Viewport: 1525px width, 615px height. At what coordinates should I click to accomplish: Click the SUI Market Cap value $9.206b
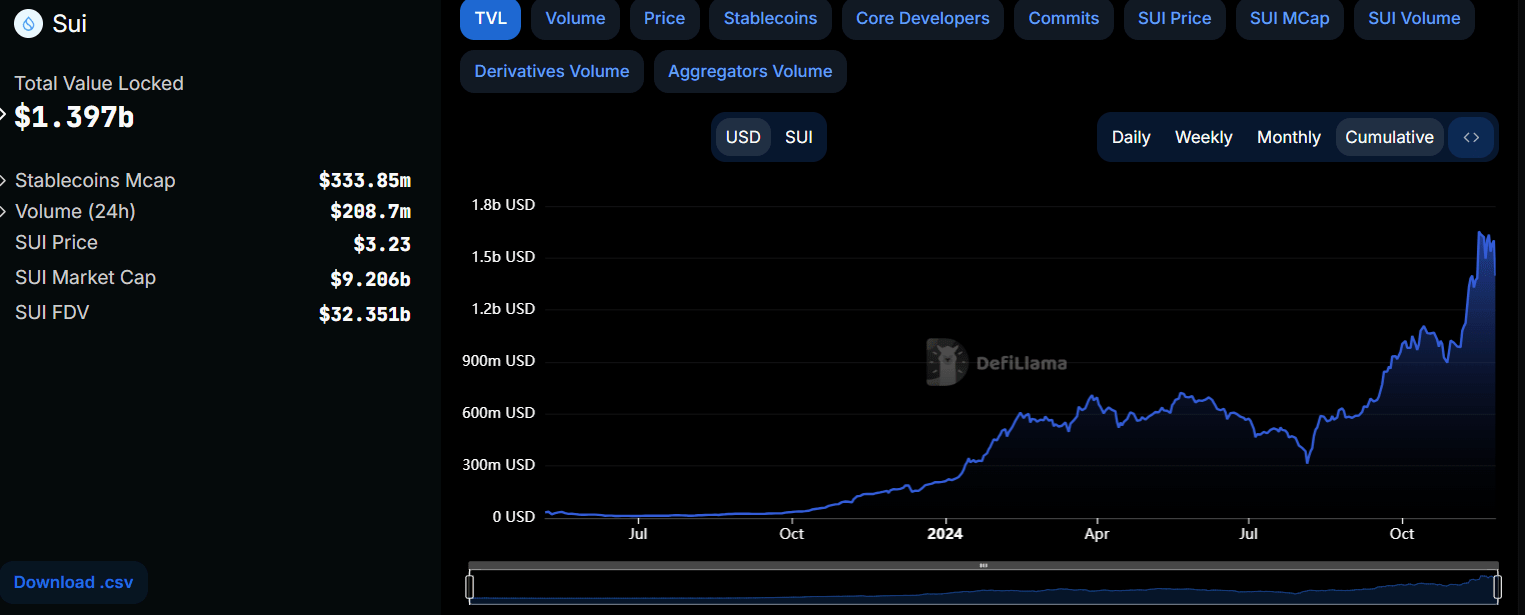(x=371, y=279)
